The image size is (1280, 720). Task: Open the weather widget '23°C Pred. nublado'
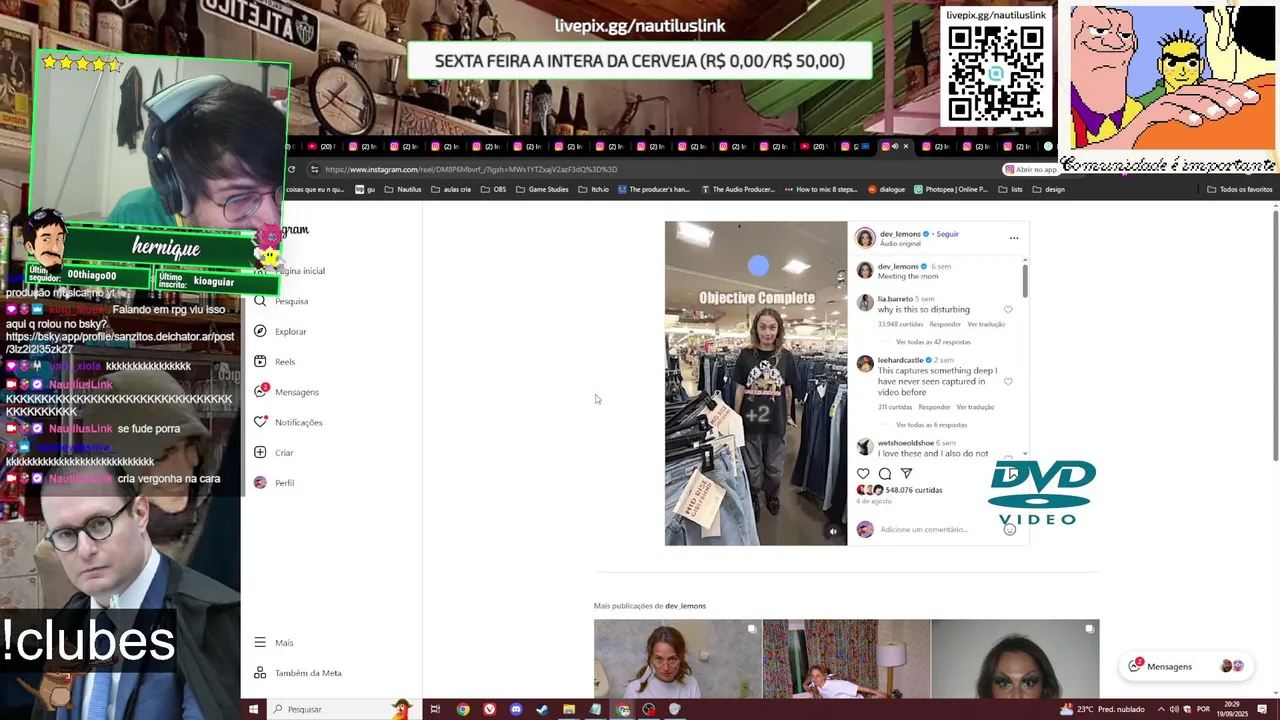[1102, 709]
